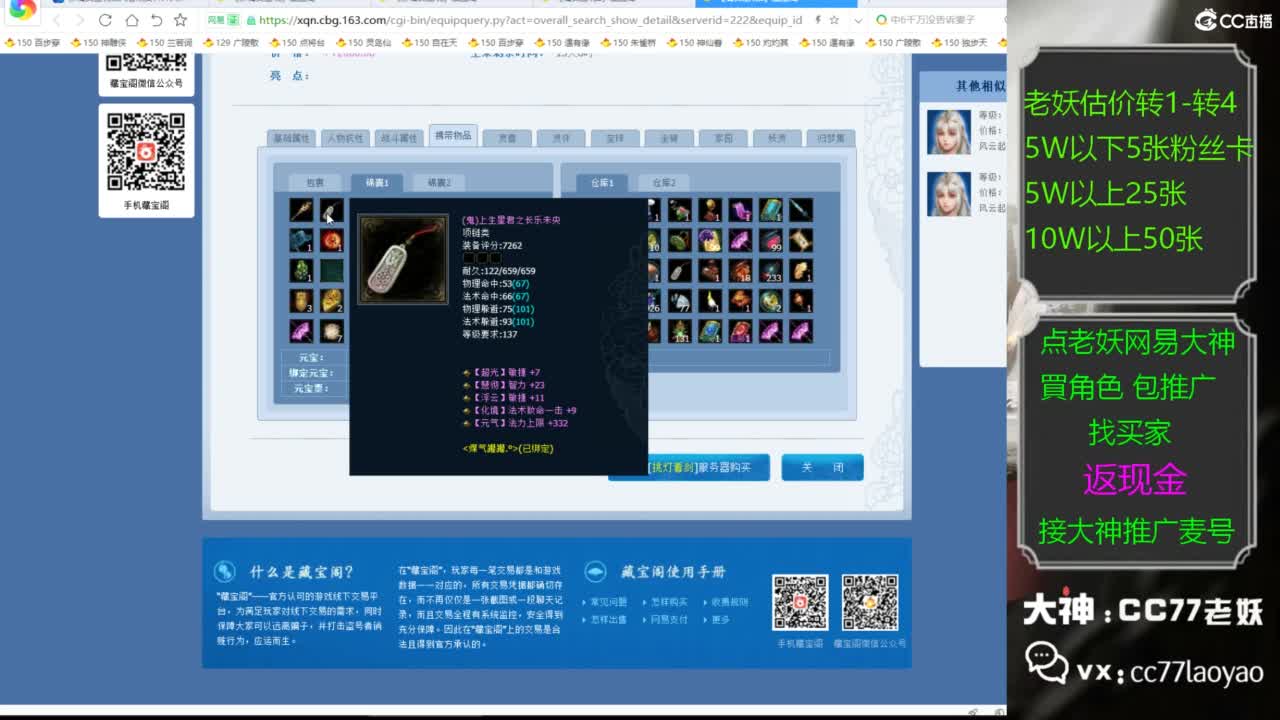
Task: Click the green tree item with count 131
Action: point(680,330)
